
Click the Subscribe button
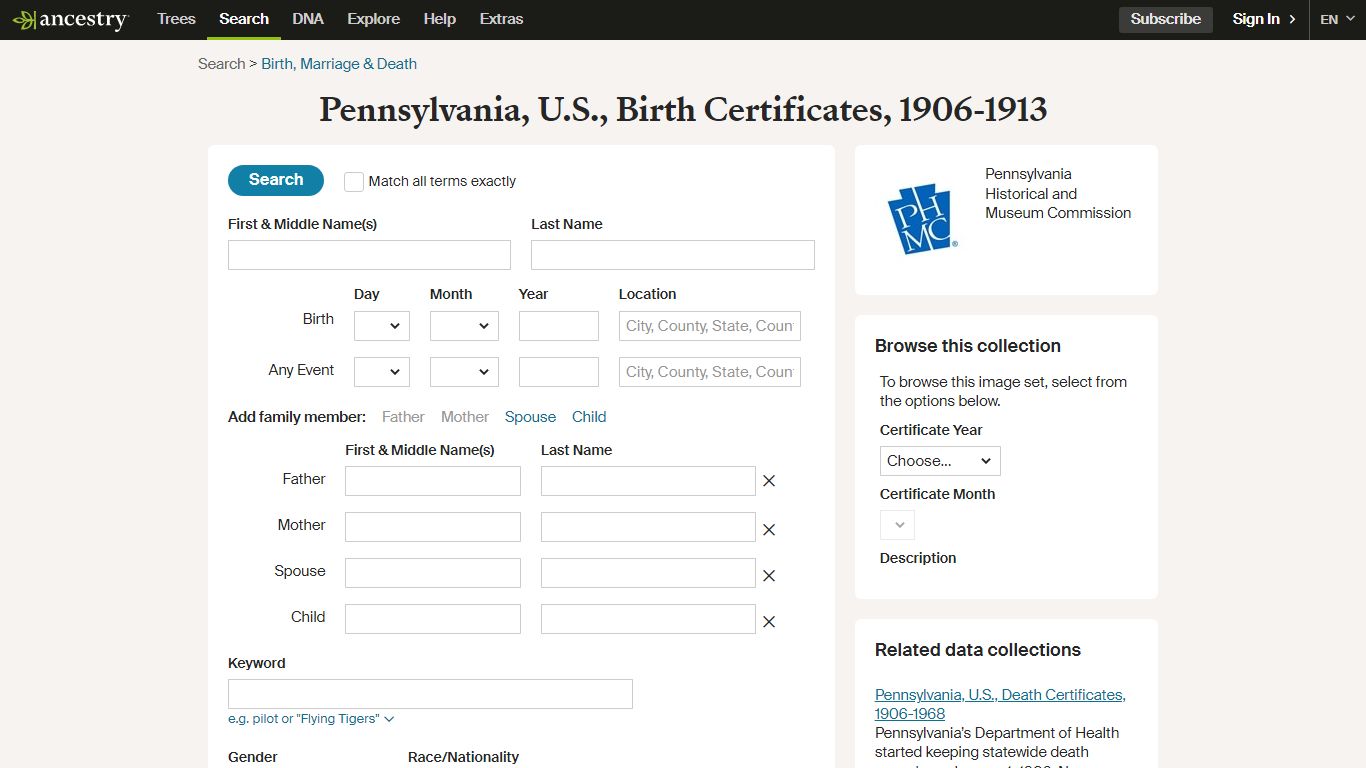pyautogui.click(x=1166, y=19)
